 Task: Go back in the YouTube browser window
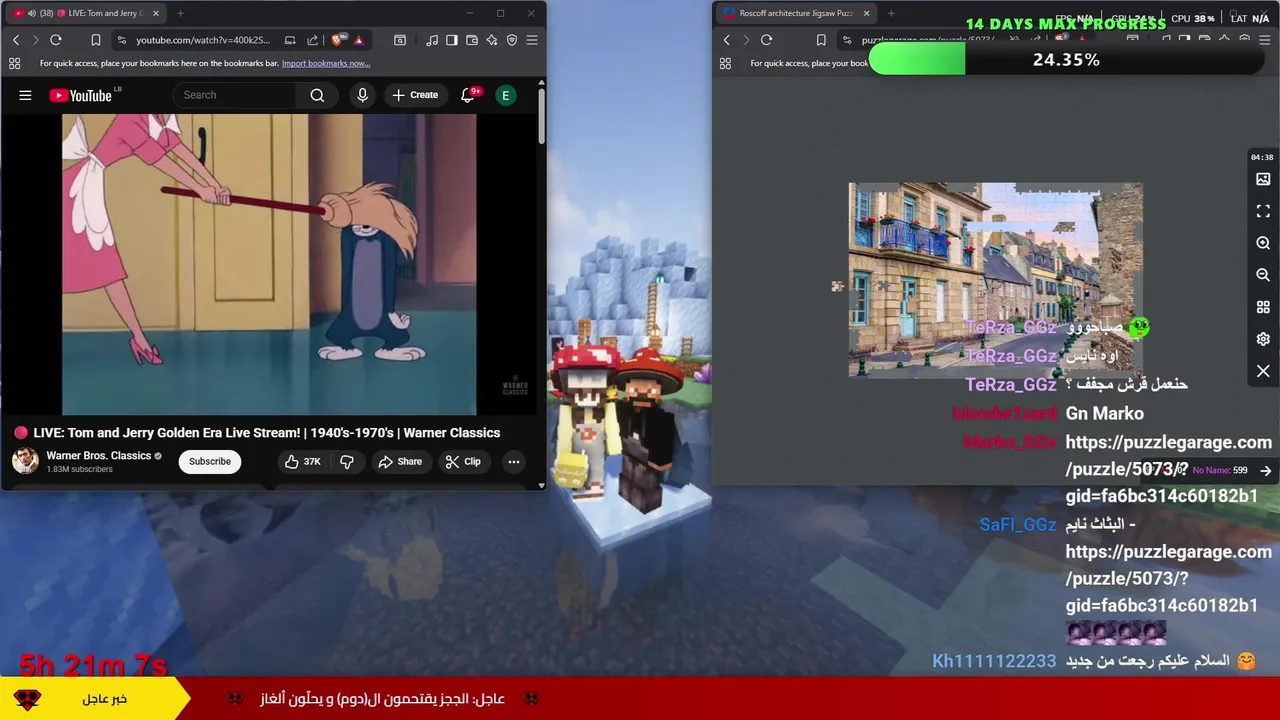point(15,40)
